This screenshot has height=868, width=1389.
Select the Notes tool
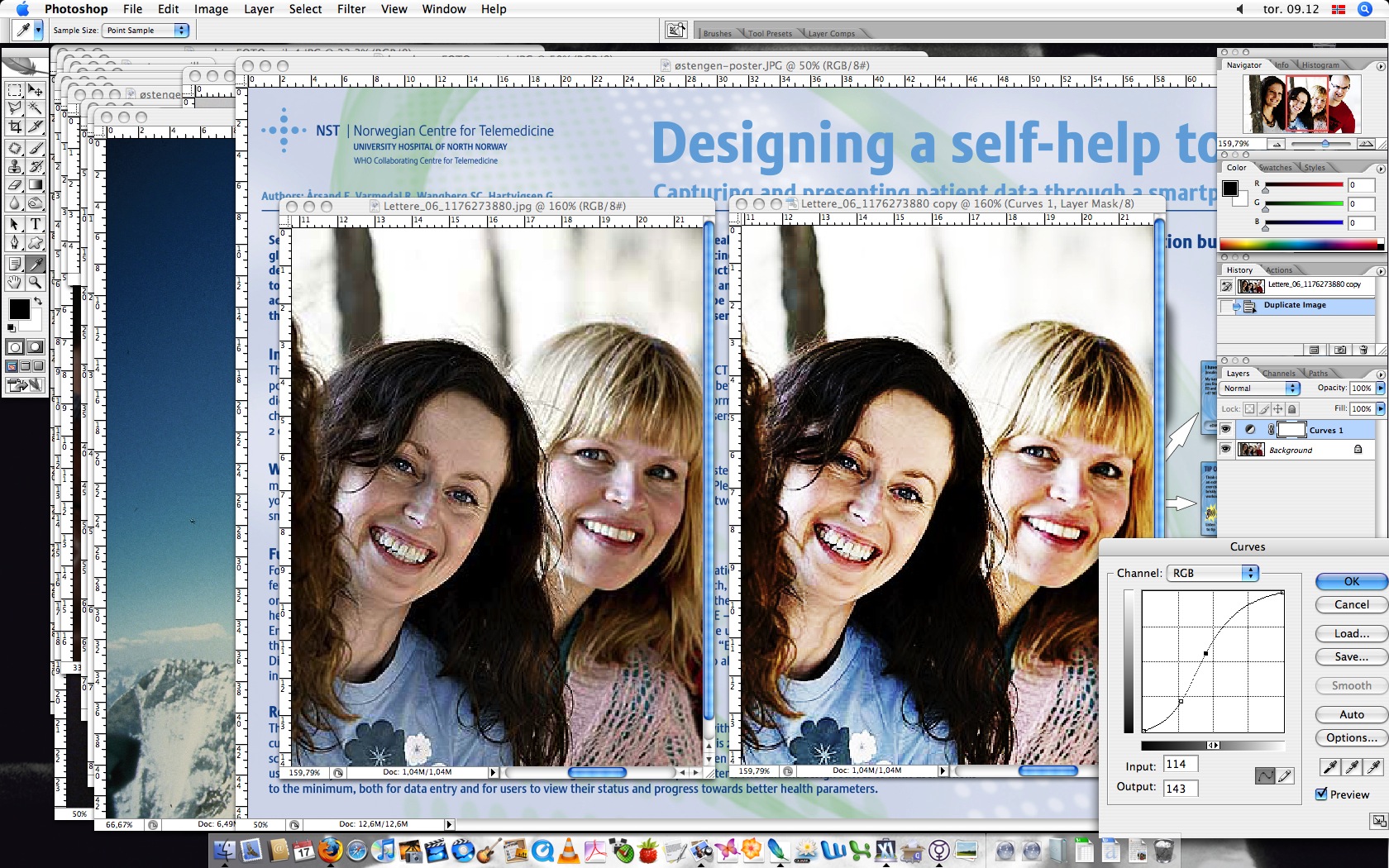tap(15, 265)
